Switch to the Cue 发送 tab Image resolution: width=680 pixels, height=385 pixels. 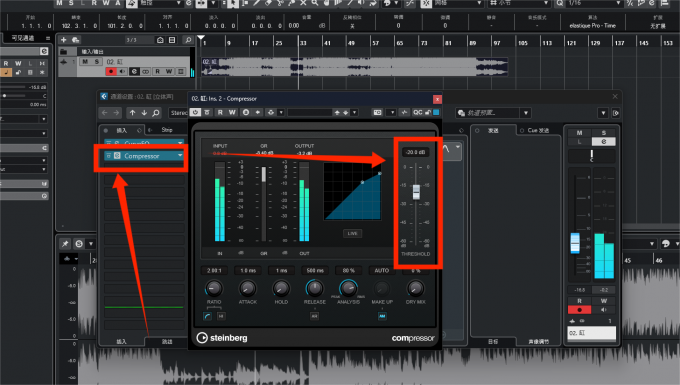pos(538,130)
